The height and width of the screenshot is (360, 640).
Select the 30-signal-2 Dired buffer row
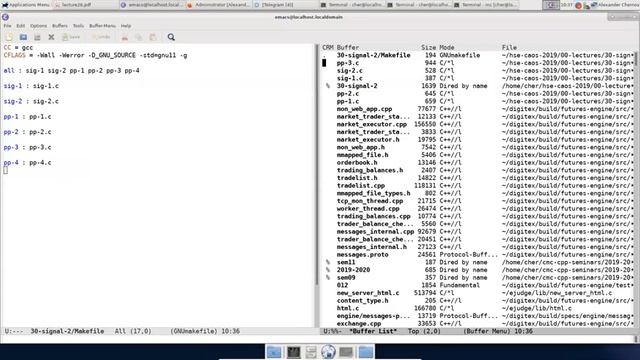click(x=478, y=86)
